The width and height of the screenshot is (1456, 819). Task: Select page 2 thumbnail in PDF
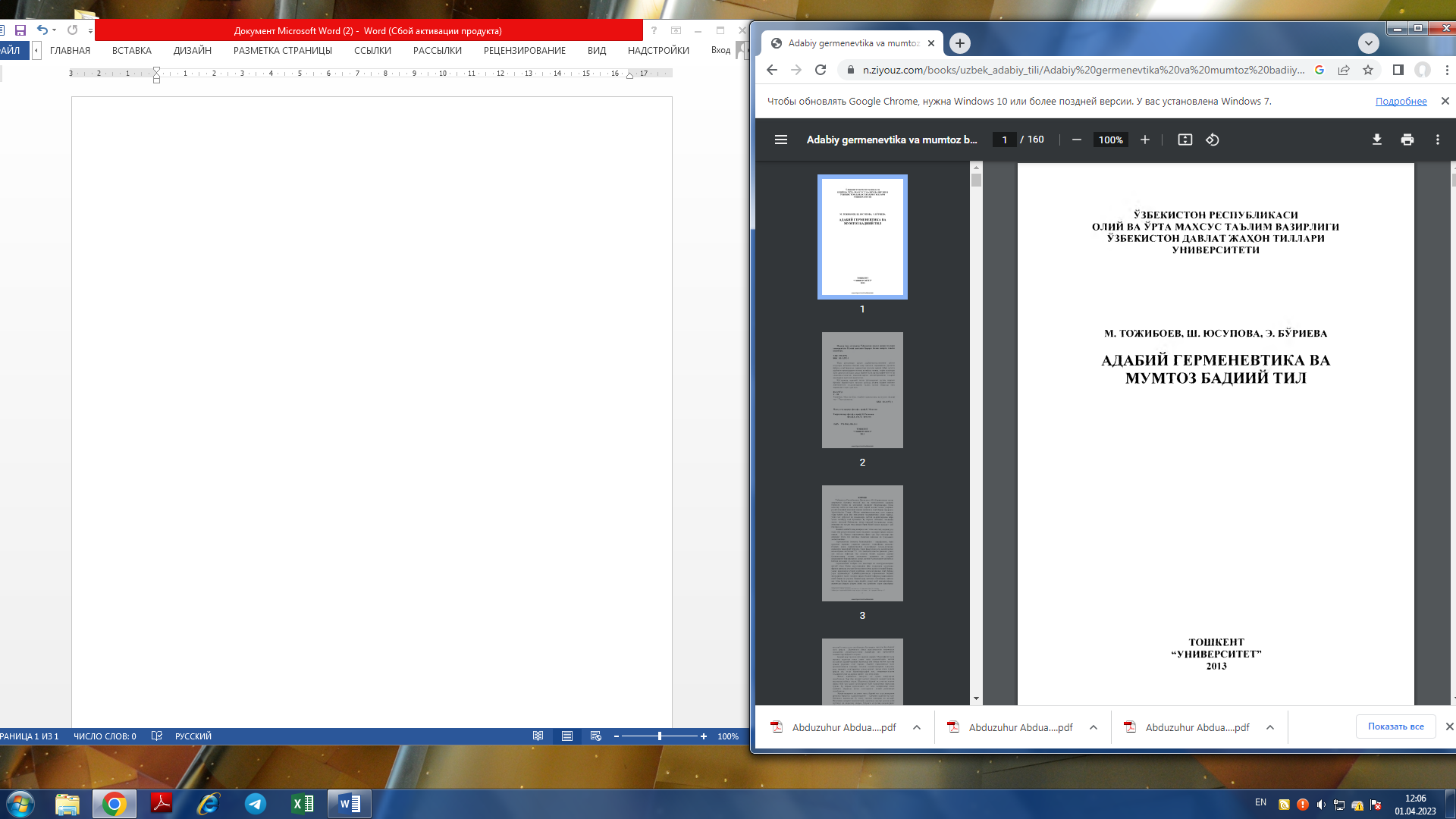862,391
